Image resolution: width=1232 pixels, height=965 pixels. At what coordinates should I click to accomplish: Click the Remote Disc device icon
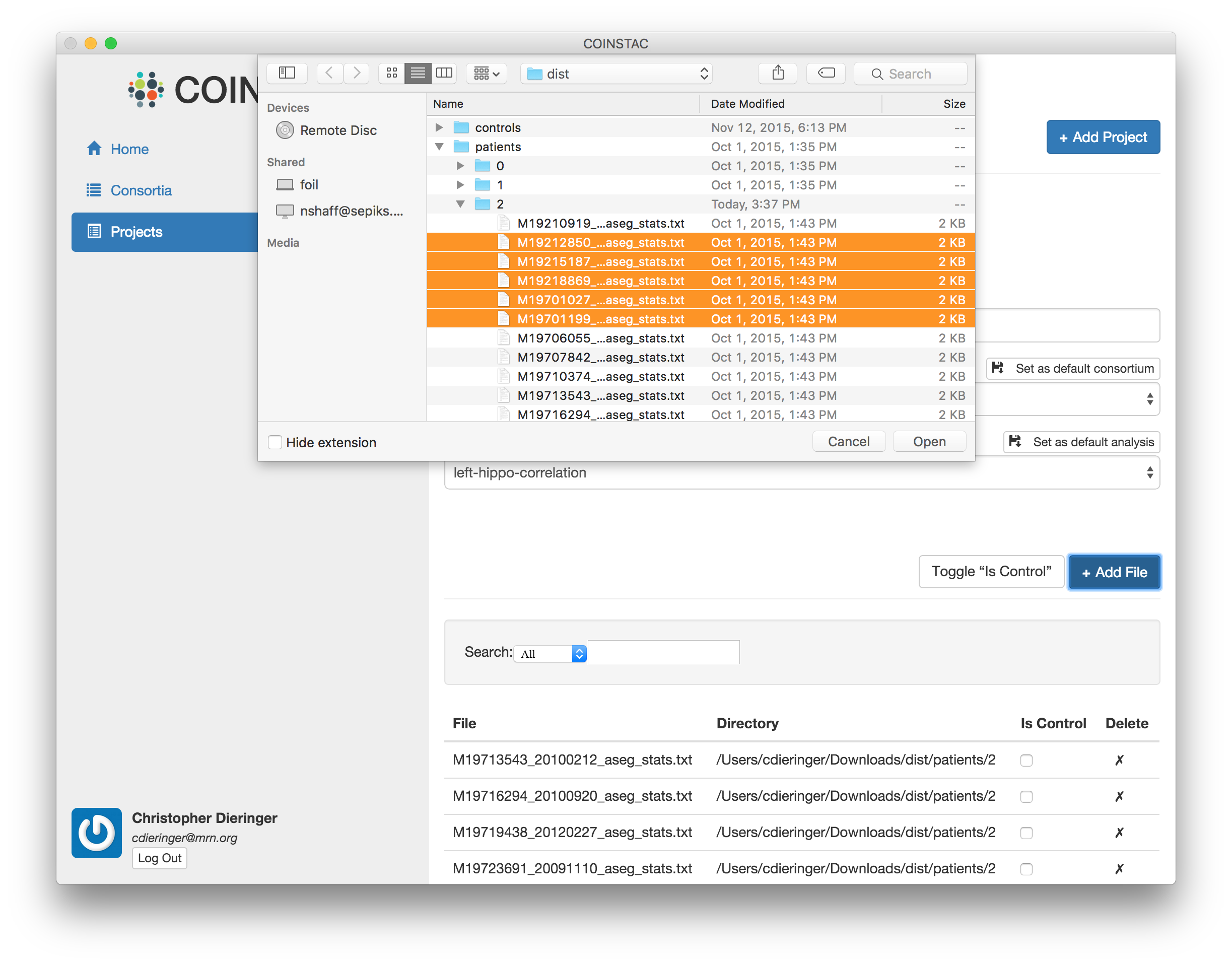click(285, 130)
